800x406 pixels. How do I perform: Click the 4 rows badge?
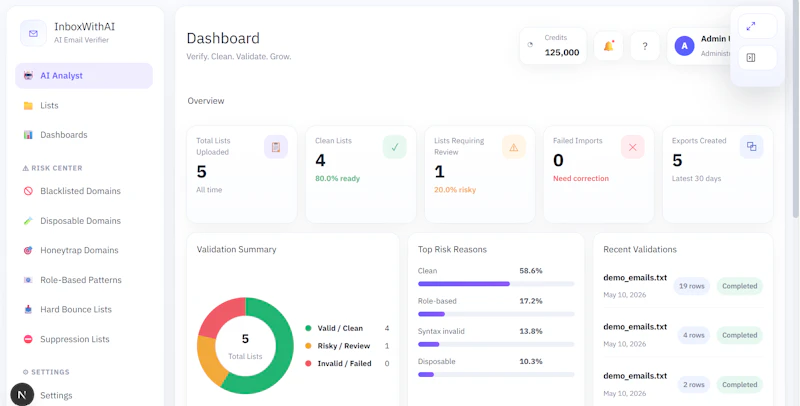coord(693,335)
